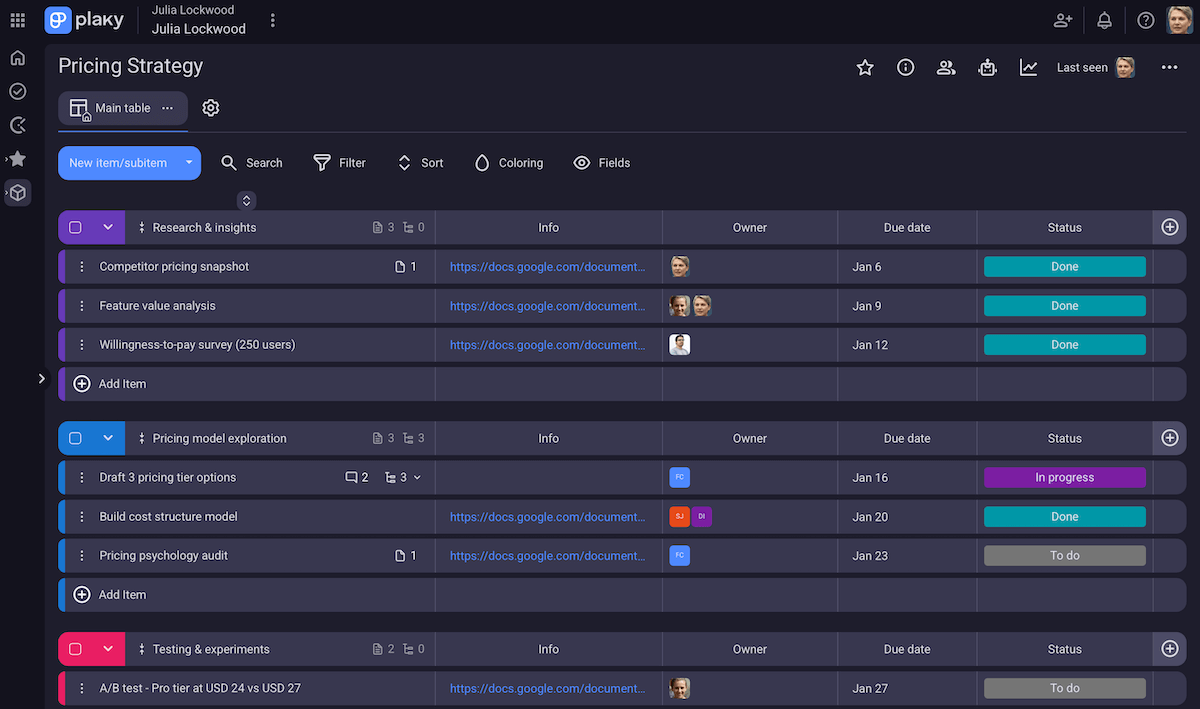This screenshot has height=709, width=1200.
Task: Open notifications via the bell icon
Action: 1103,20
